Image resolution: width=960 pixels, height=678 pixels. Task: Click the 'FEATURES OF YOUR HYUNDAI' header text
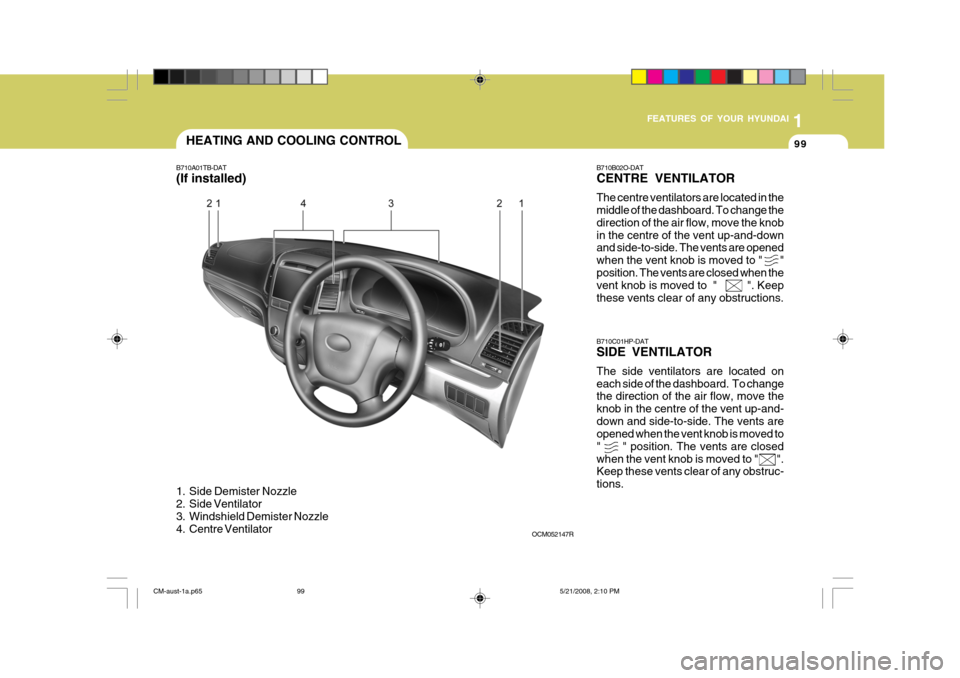click(x=718, y=118)
